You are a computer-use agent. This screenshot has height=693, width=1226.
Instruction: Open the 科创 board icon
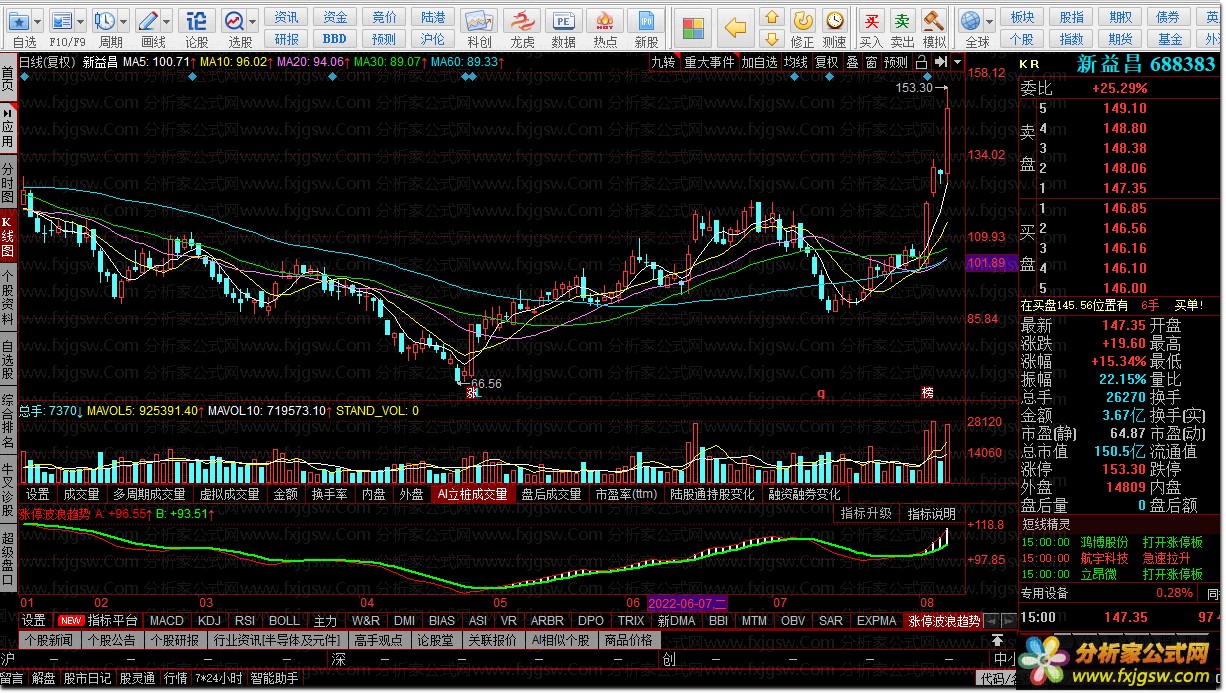(480, 20)
